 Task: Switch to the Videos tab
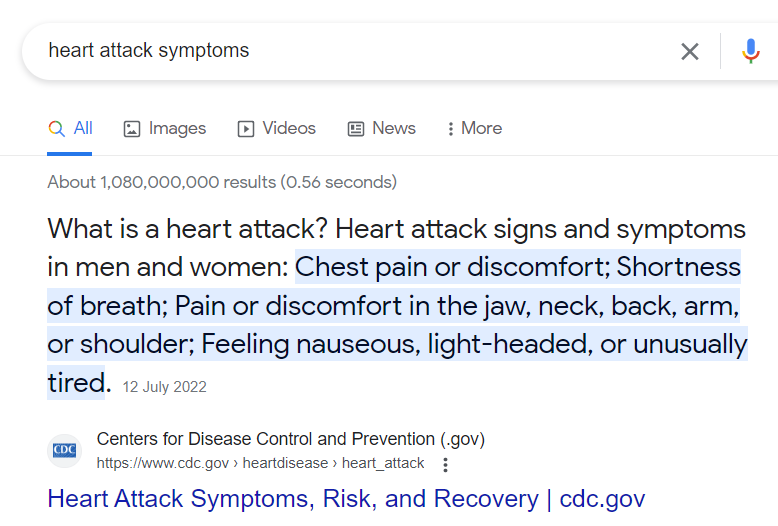point(289,129)
